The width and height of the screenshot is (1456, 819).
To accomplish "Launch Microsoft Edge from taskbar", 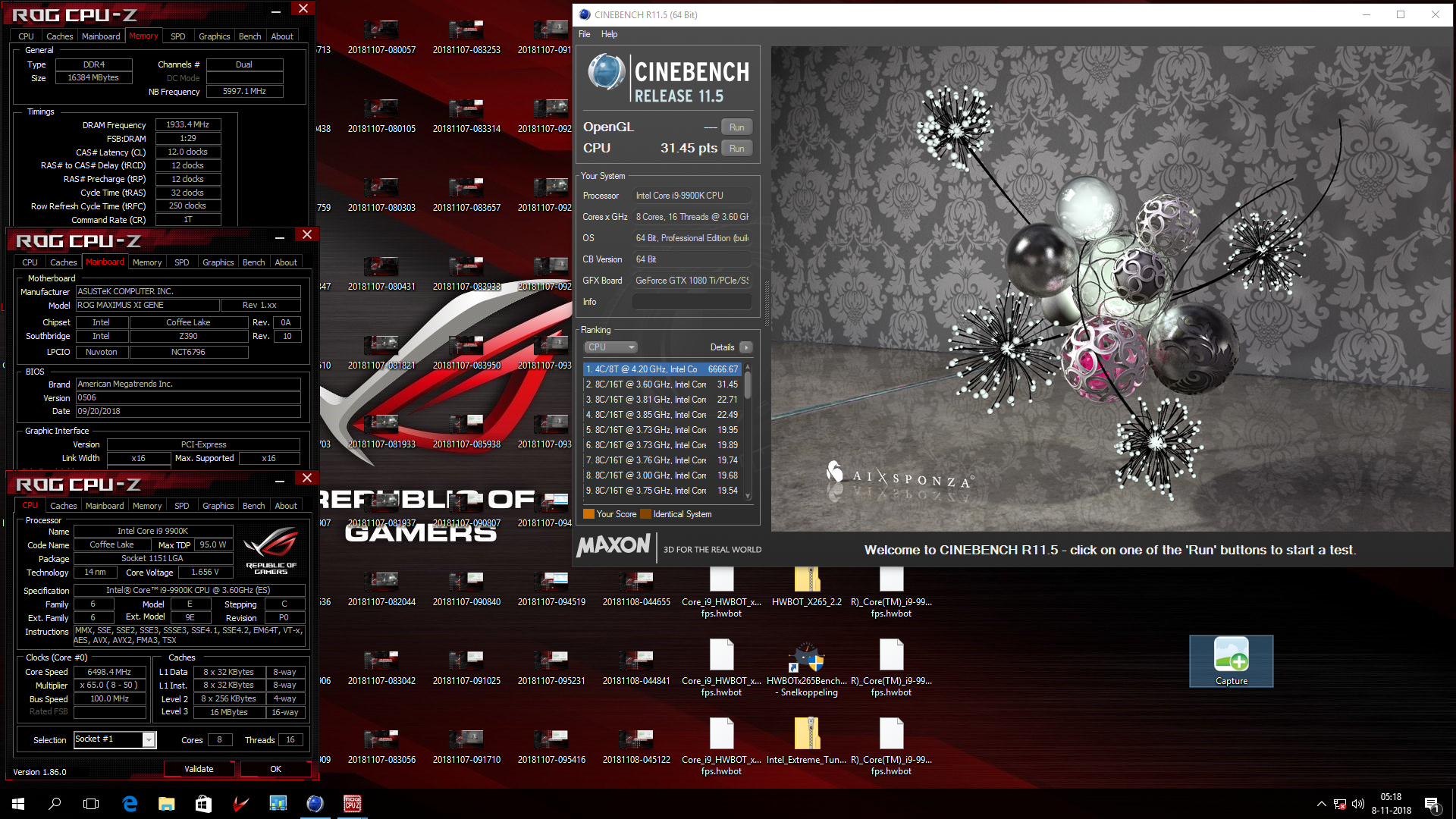I will tap(130, 804).
